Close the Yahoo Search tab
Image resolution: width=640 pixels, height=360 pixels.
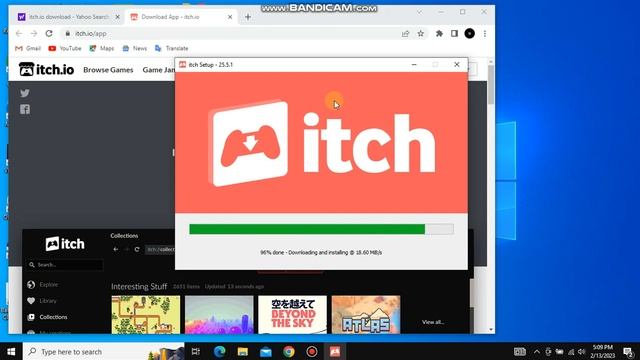118,17
